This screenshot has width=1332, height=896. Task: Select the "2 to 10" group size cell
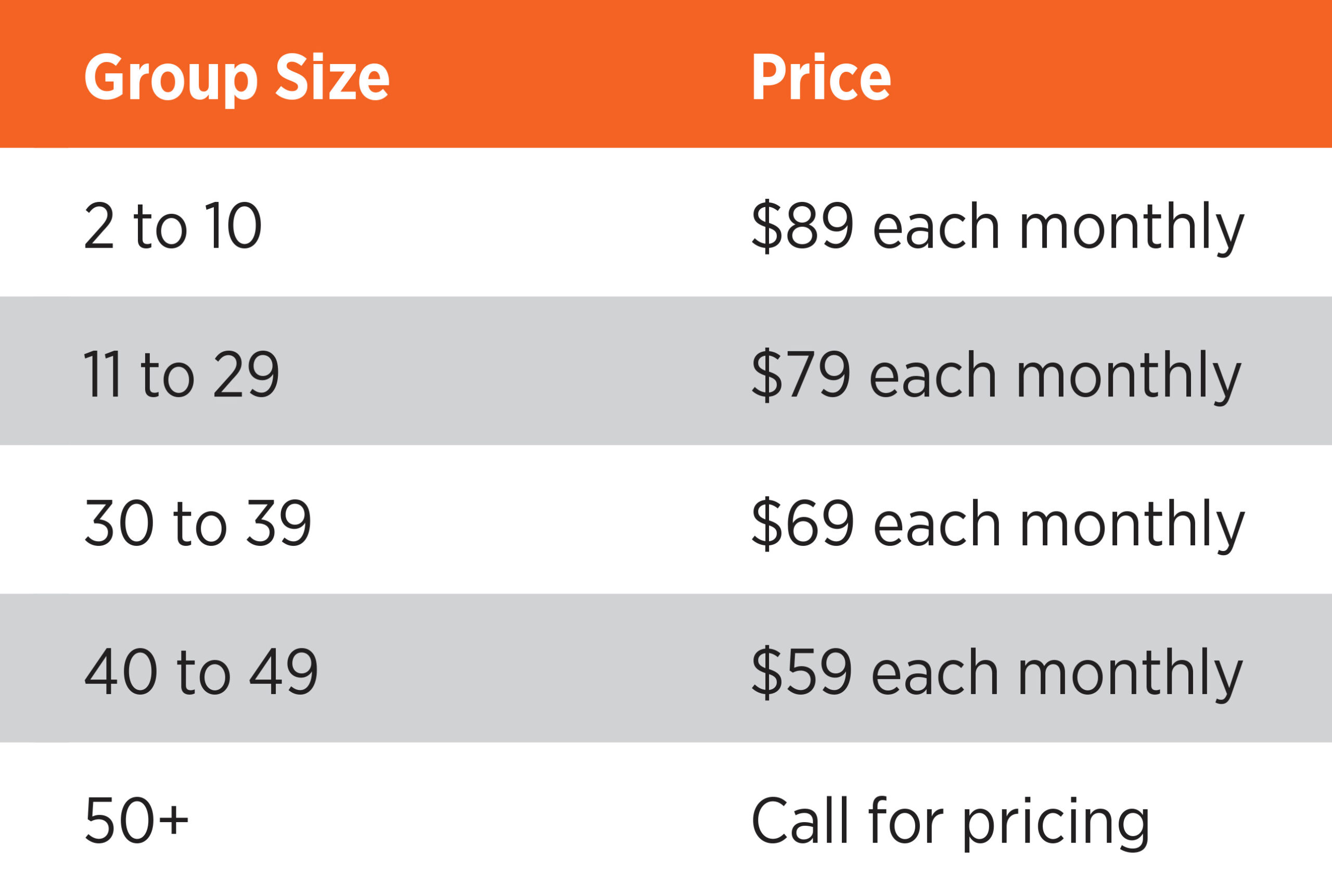173,226
